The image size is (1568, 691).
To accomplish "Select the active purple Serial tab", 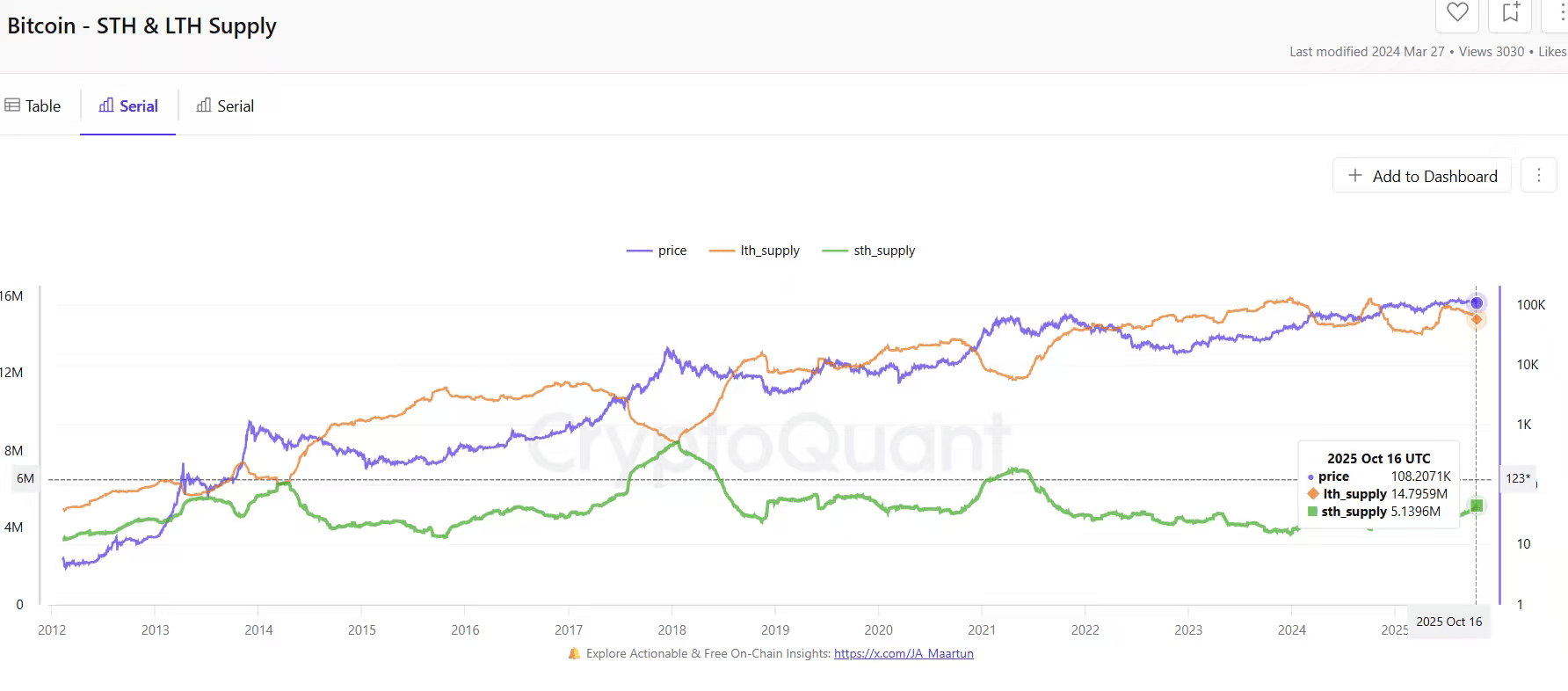I will 128,106.
